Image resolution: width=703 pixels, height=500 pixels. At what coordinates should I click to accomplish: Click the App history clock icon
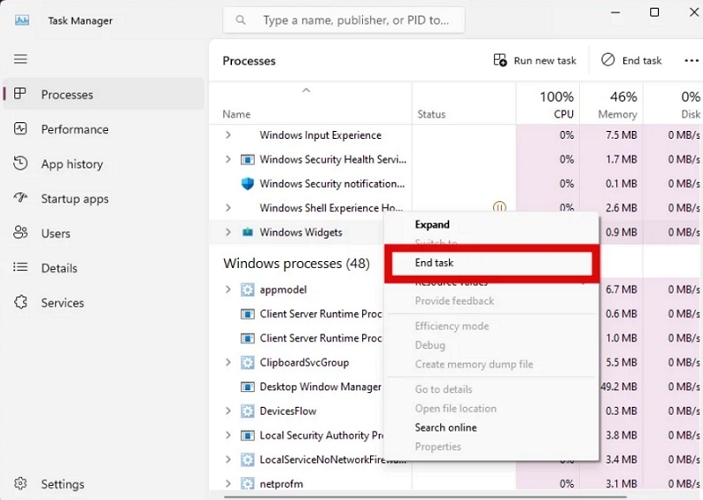[20, 163]
